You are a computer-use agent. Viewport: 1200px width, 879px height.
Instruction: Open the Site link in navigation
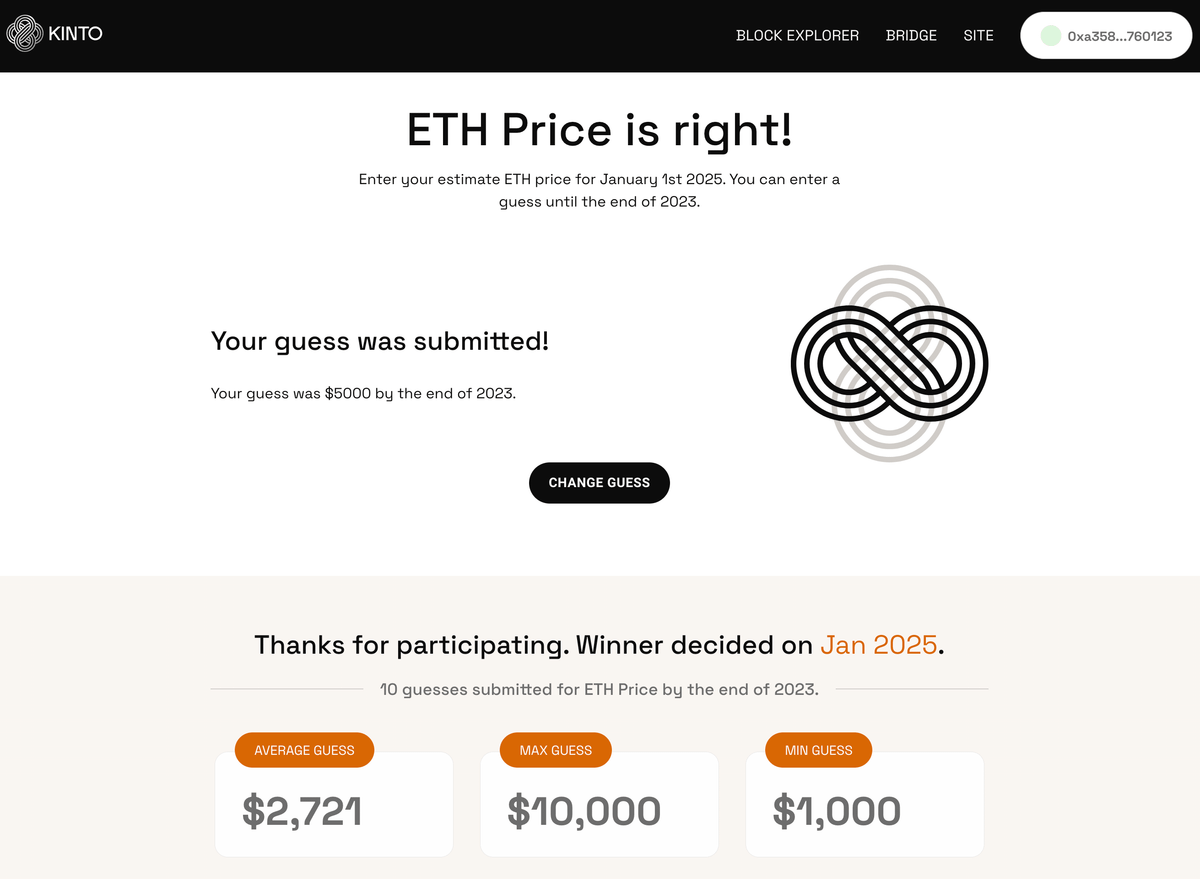pos(978,36)
